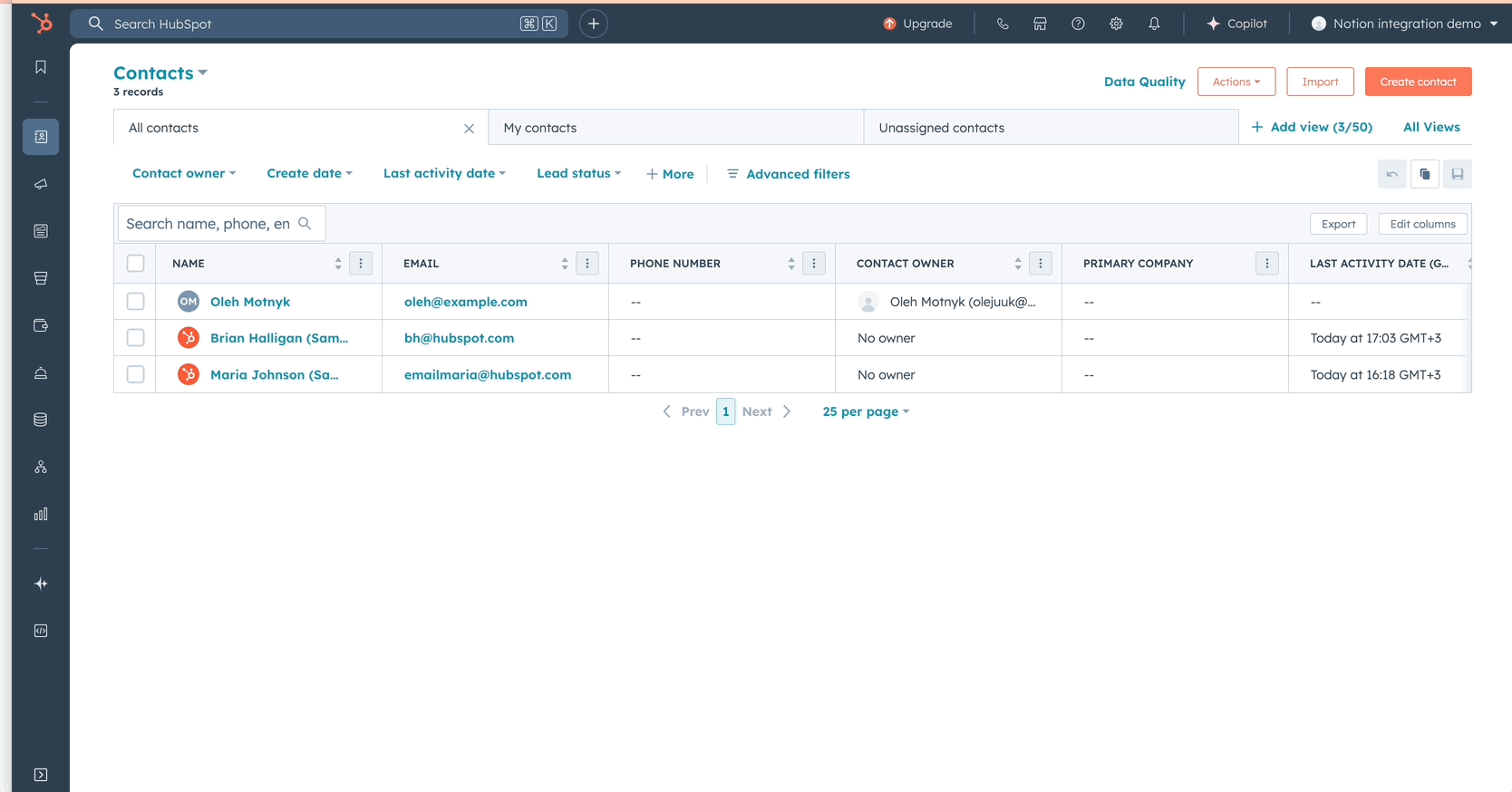This screenshot has height=792, width=1512.
Task: Open Notion integration demo account menu
Action: (1404, 24)
